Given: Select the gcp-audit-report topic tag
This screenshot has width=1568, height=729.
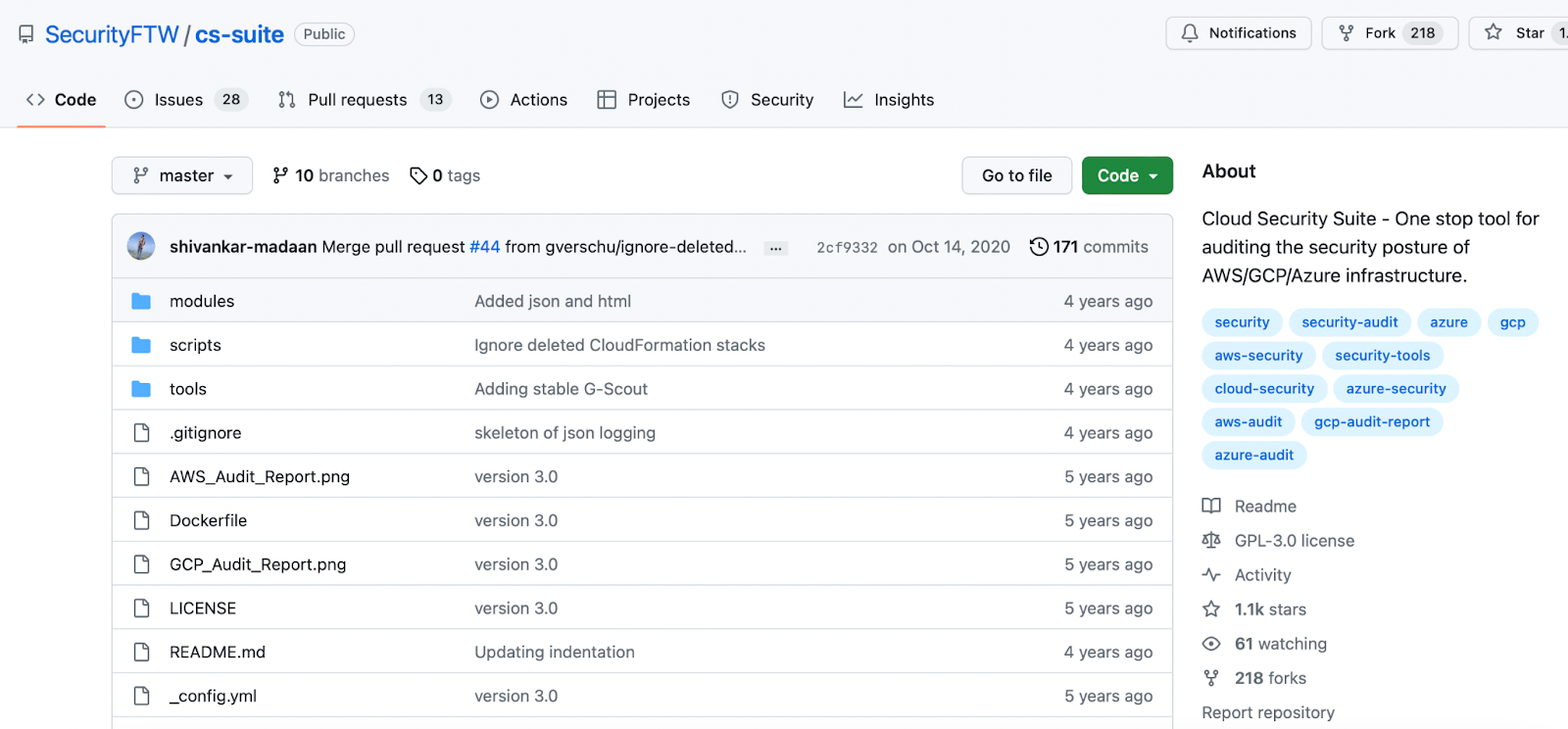Looking at the screenshot, I should point(1372,422).
